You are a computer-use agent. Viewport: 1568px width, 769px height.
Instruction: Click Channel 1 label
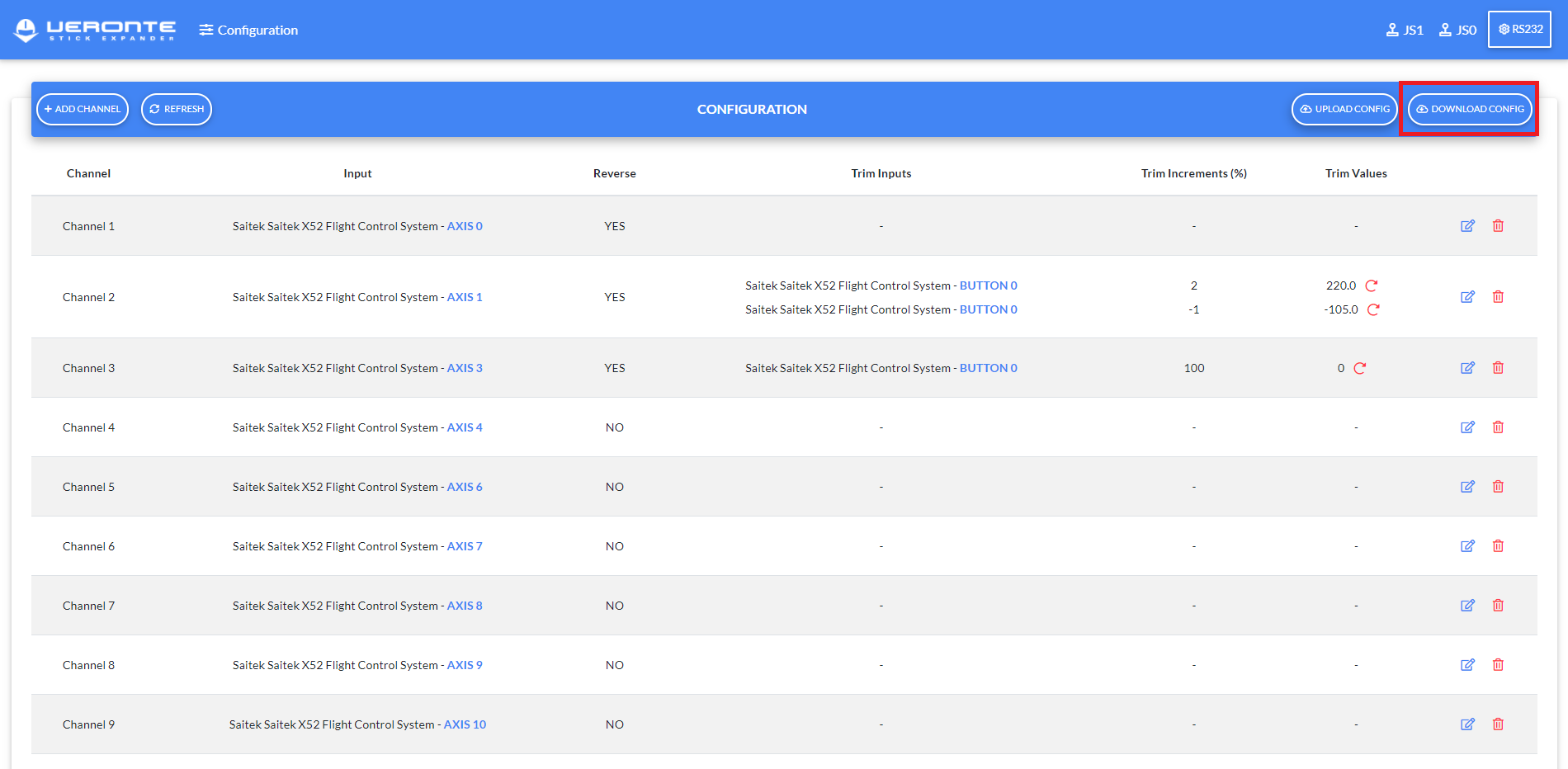pyautogui.click(x=88, y=226)
